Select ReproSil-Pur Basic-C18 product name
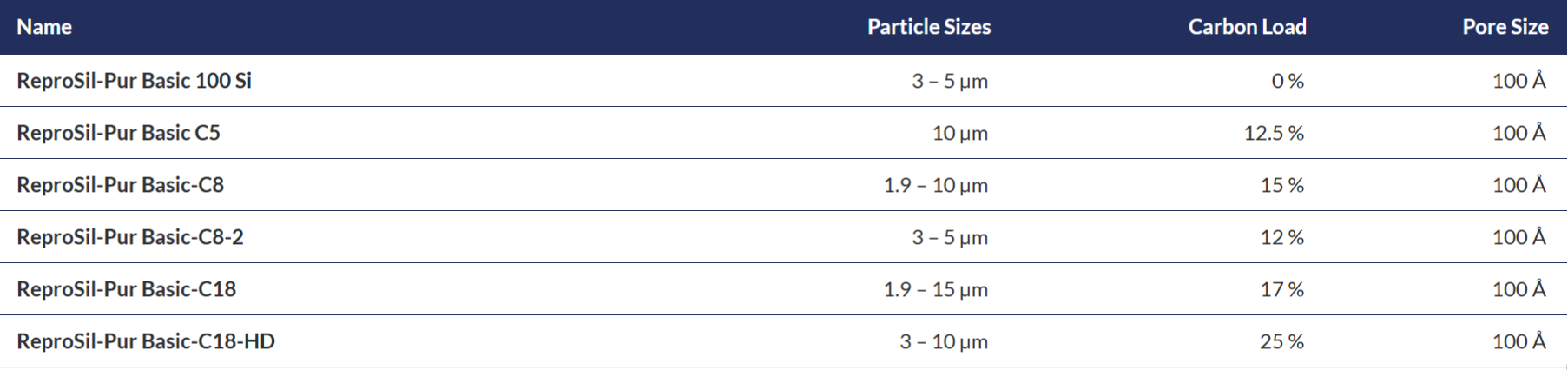Image resolution: width=1568 pixels, height=370 pixels. click(x=127, y=289)
